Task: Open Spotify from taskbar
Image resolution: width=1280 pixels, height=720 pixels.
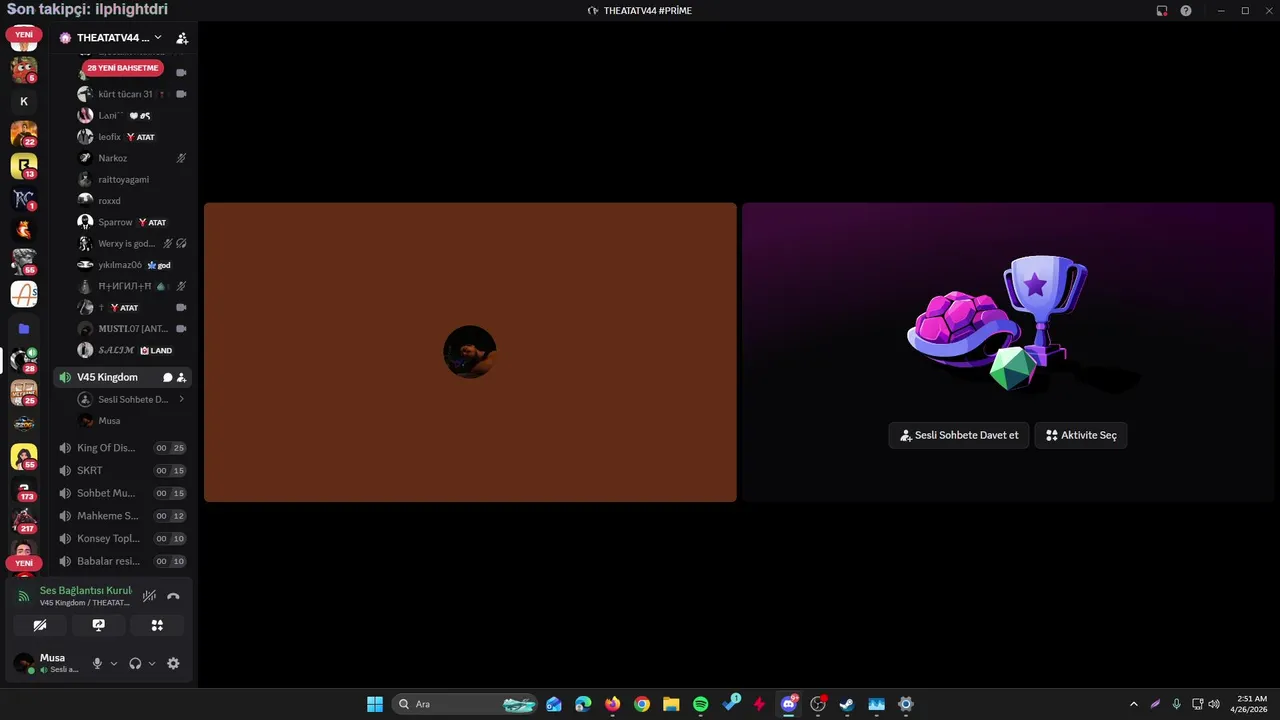Action: 700,704
